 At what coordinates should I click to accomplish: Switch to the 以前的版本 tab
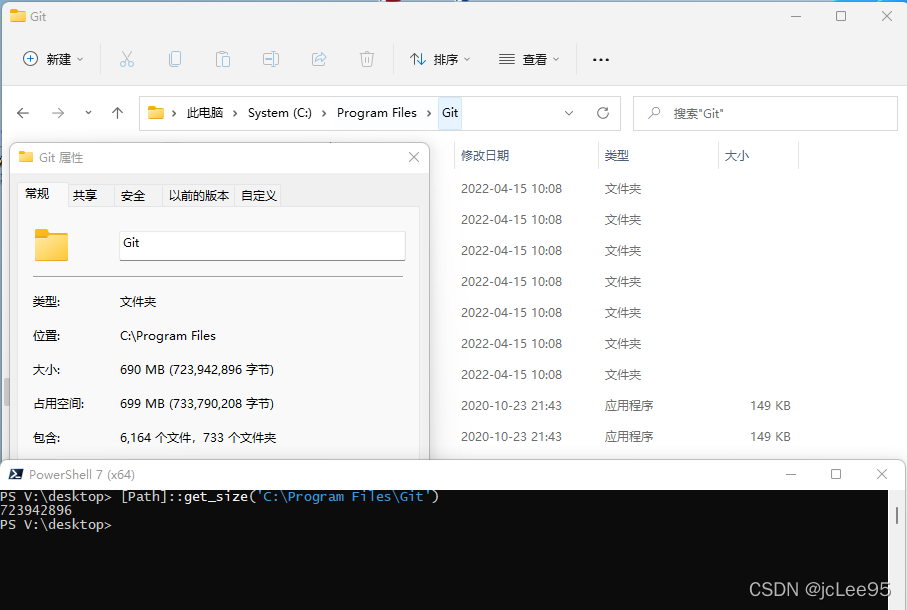pyautogui.click(x=199, y=195)
